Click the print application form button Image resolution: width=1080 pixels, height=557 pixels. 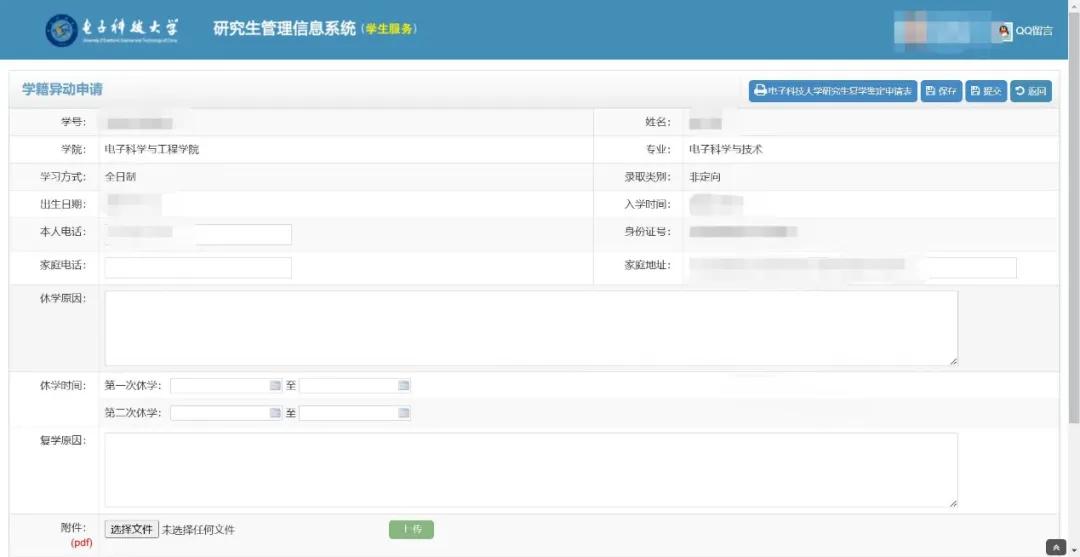click(833, 91)
